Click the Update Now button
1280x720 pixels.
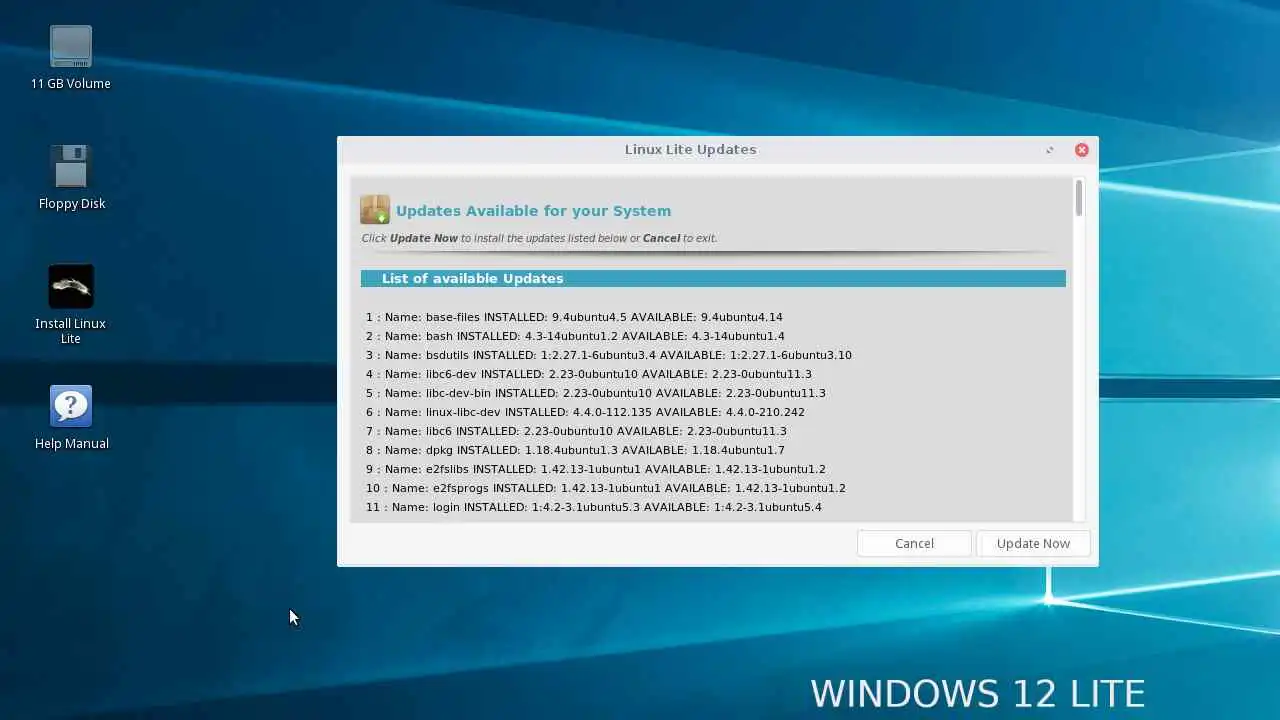click(1033, 543)
